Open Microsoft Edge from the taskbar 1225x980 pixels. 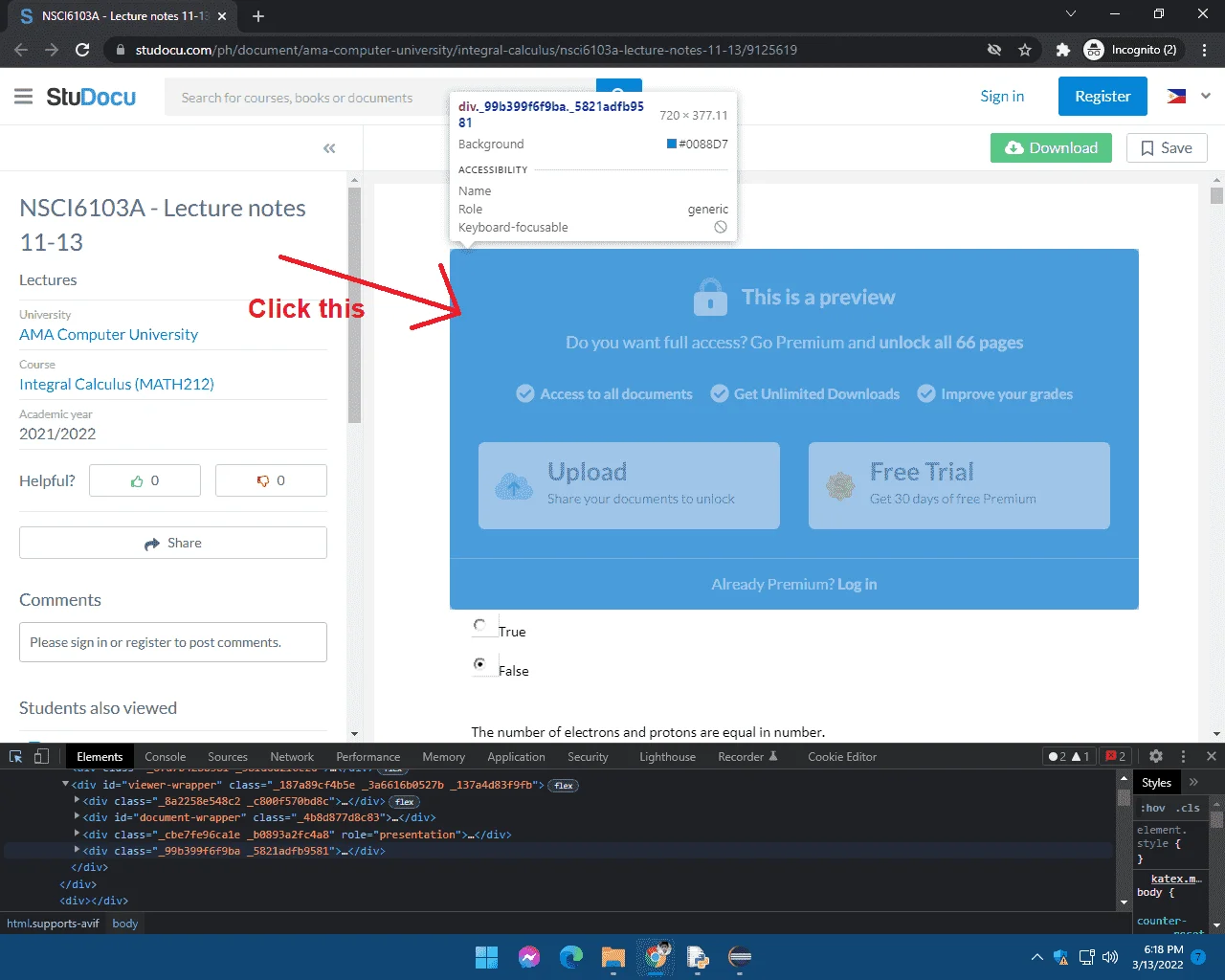pyautogui.click(x=571, y=957)
